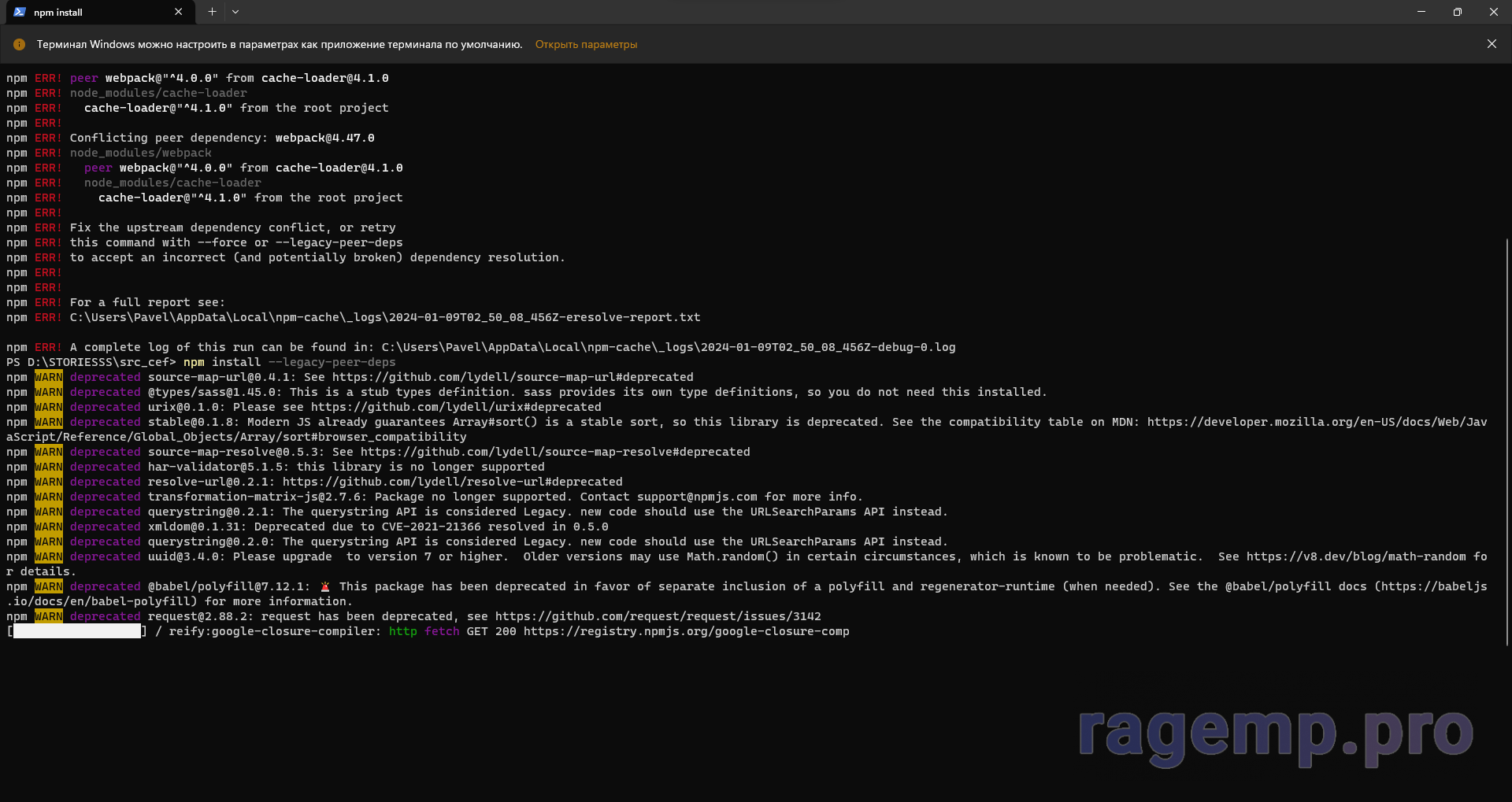Screen dimensions: 1512x802
Task: Restore down the terminal window
Action: coord(1457,12)
